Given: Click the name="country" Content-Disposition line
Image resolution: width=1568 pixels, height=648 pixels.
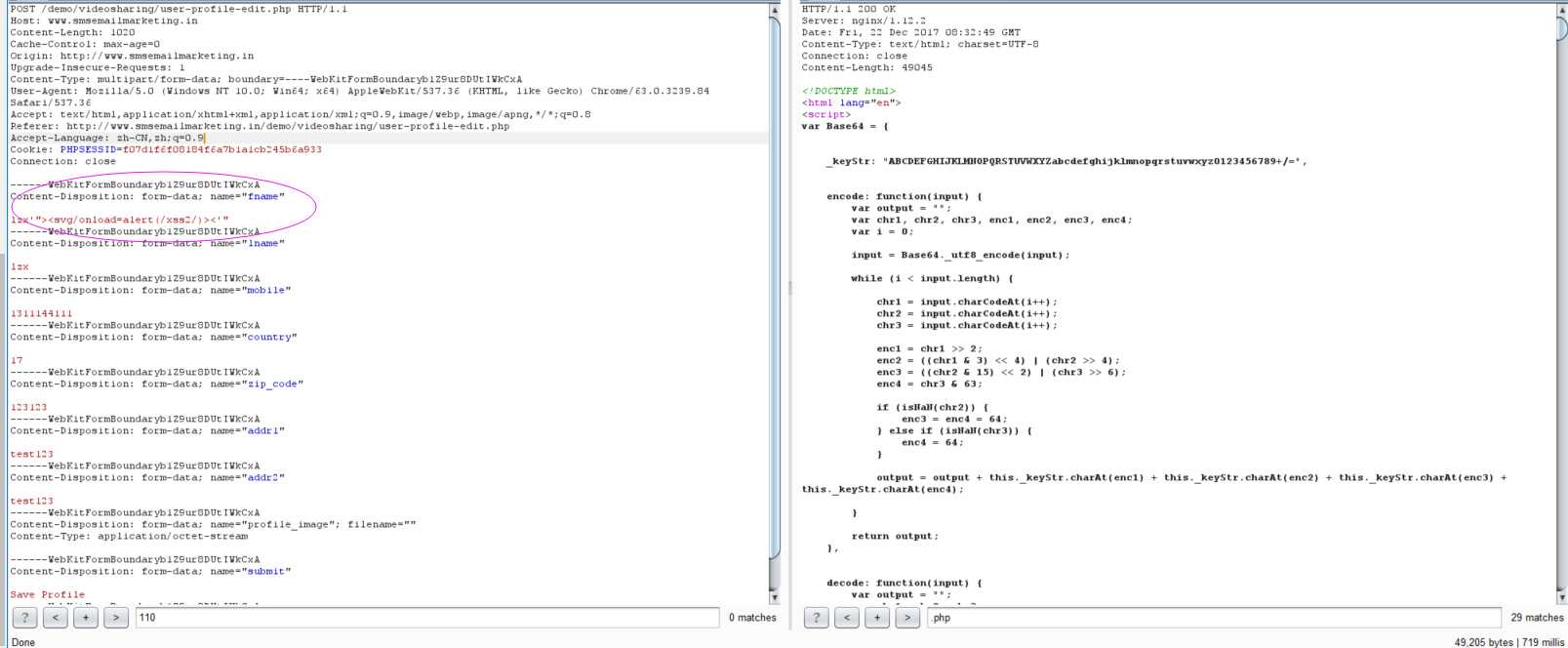Looking at the screenshot, I should [x=153, y=337].
